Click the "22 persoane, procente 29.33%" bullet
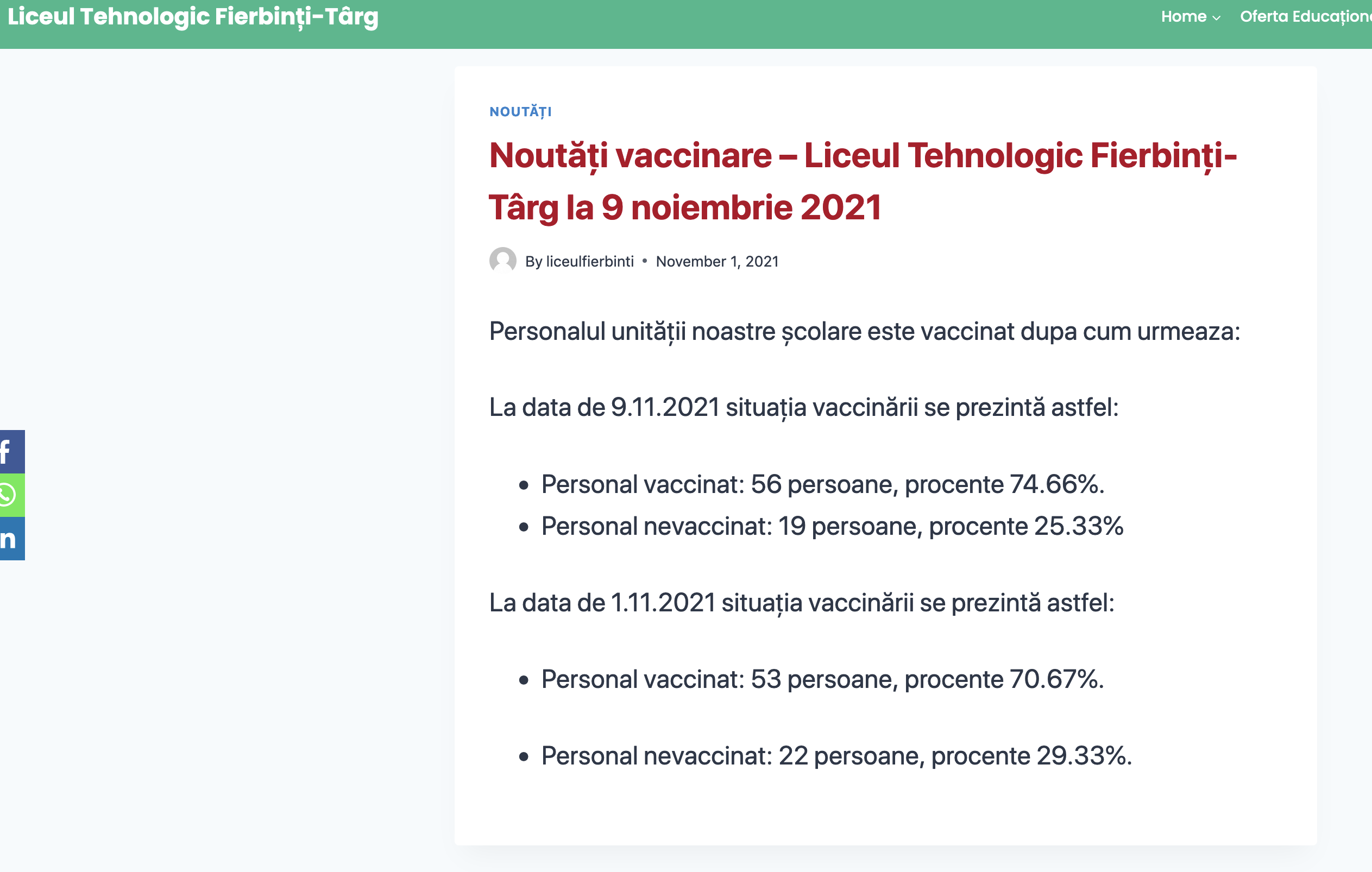This screenshot has height=872, width=1372. tap(836, 756)
